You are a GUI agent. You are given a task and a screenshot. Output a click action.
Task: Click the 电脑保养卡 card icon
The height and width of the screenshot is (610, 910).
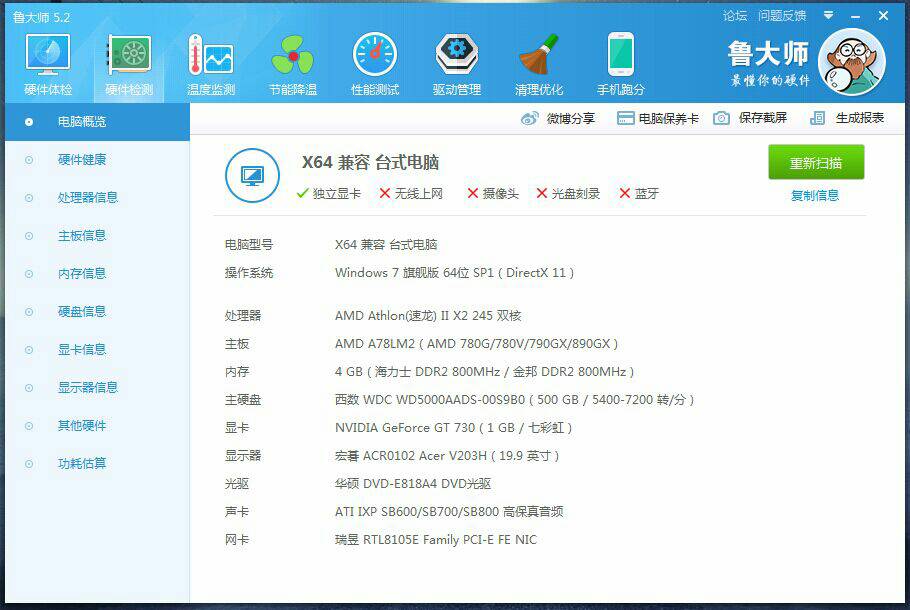click(625, 118)
